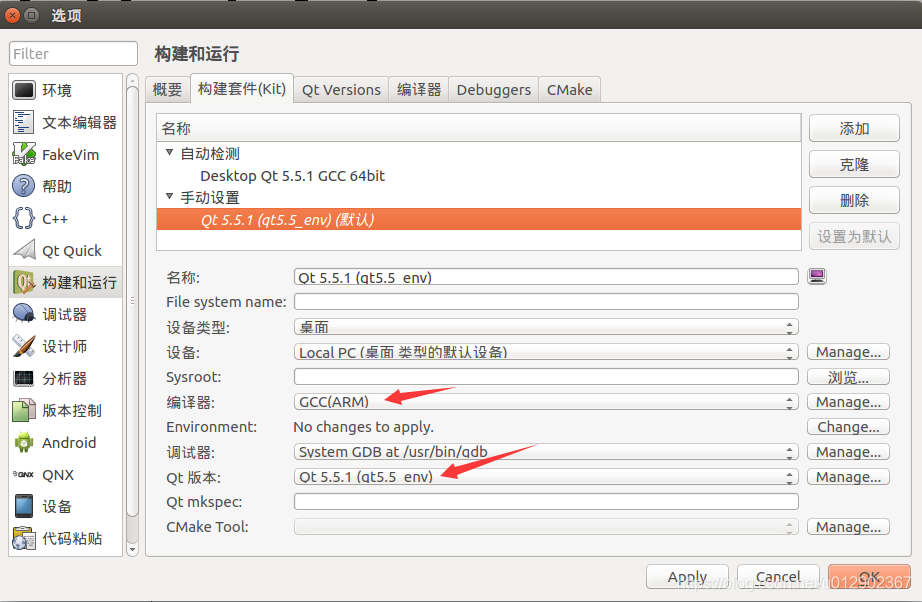Click the Sysroot path field
This screenshot has height=602, width=922.
click(546, 377)
